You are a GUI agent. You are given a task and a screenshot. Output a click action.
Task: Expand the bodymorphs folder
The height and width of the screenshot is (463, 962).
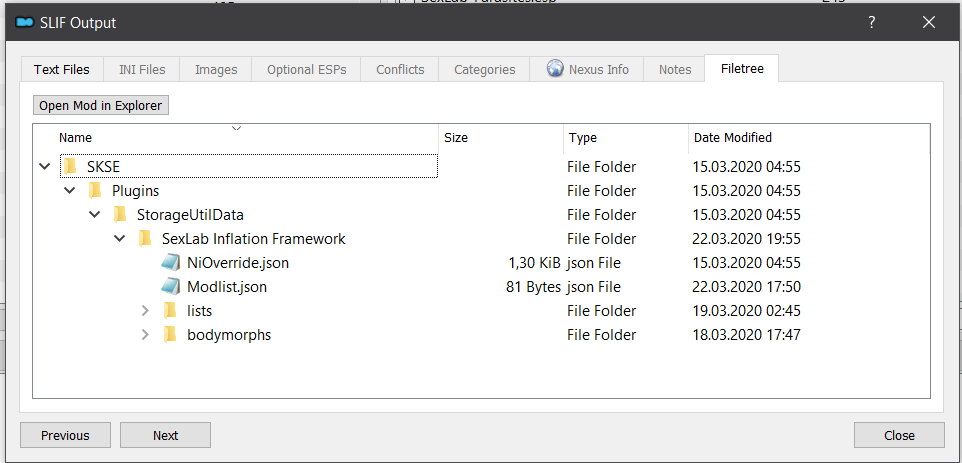(145, 335)
